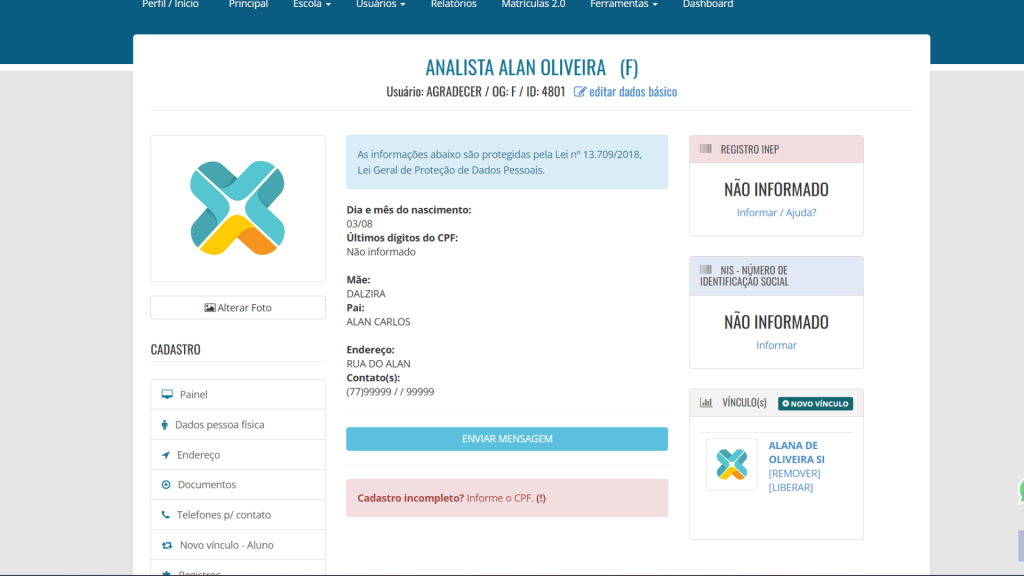Screen dimensions: 1024x576
Task: Click the monitor icon next to Painel
Action: pyautogui.click(x=166, y=395)
